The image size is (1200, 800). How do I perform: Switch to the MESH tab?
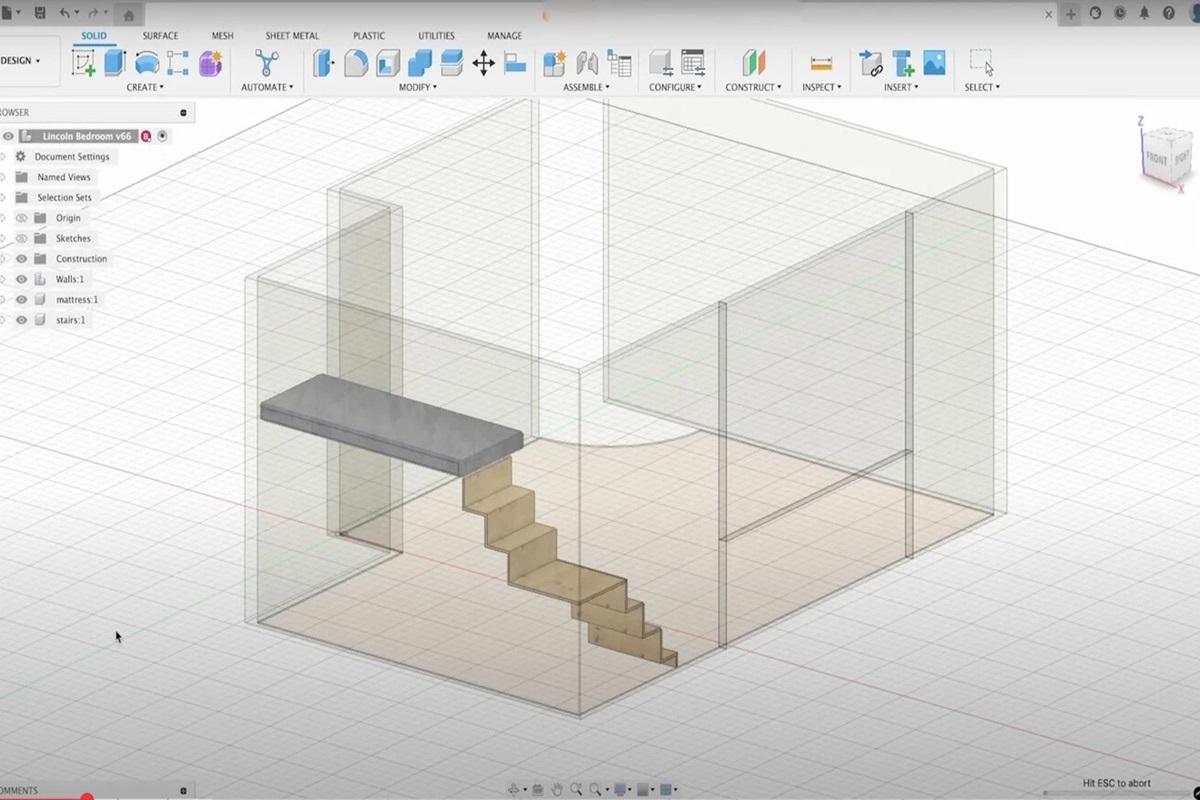click(x=222, y=36)
